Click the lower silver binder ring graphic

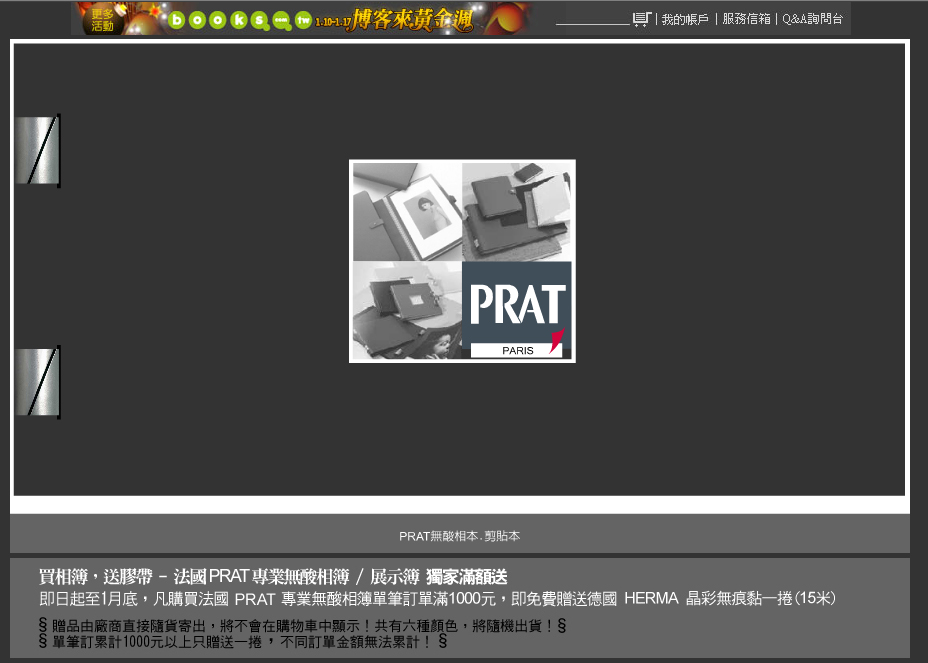click(x=37, y=382)
